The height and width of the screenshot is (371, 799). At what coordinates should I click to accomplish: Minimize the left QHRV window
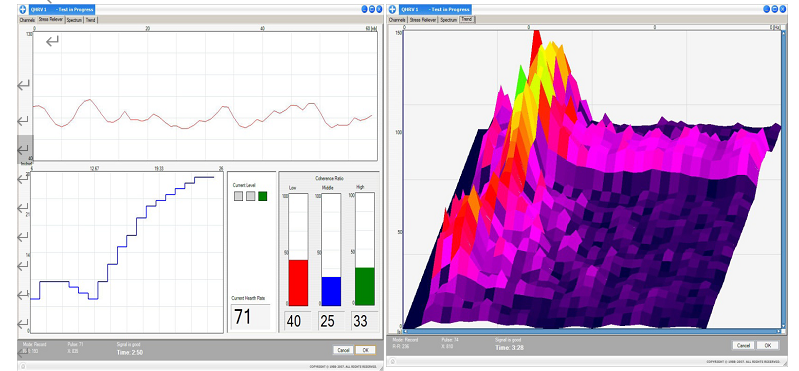pos(365,9)
